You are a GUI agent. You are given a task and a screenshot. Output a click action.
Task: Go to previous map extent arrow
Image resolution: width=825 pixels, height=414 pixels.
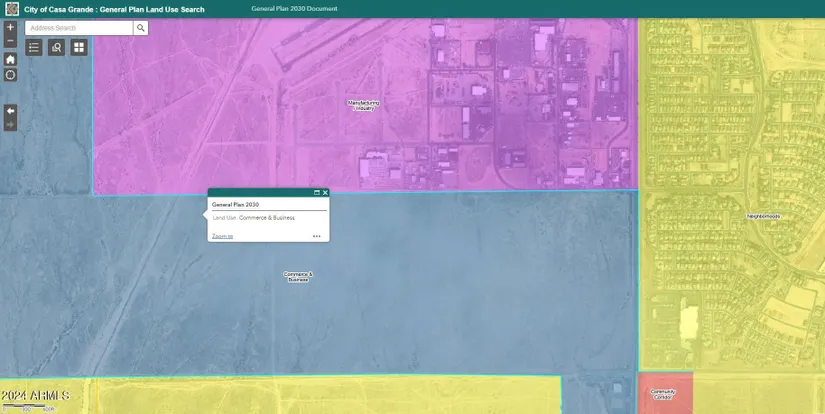[x=10, y=110]
